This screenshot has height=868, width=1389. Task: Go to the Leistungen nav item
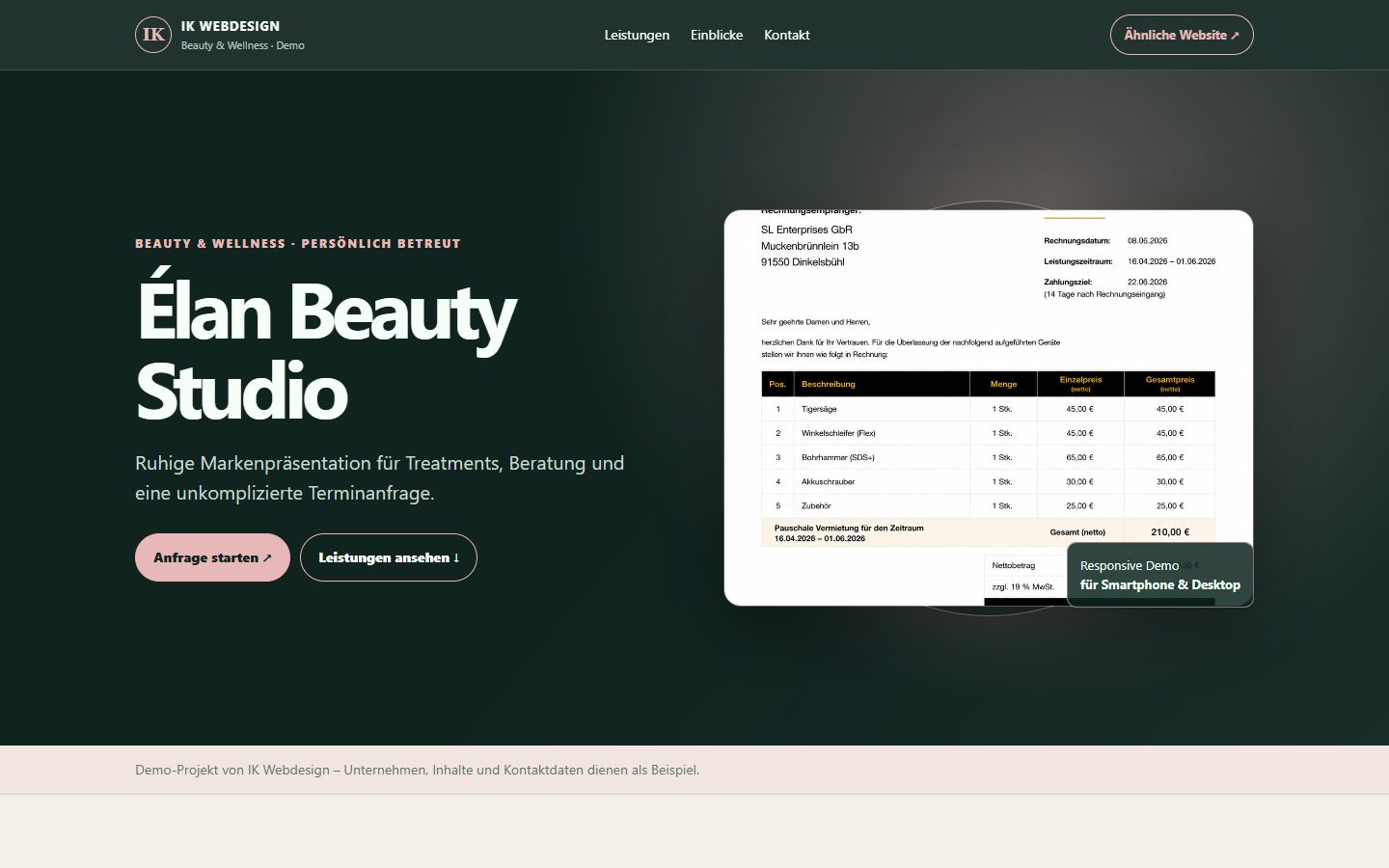[x=637, y=35]
